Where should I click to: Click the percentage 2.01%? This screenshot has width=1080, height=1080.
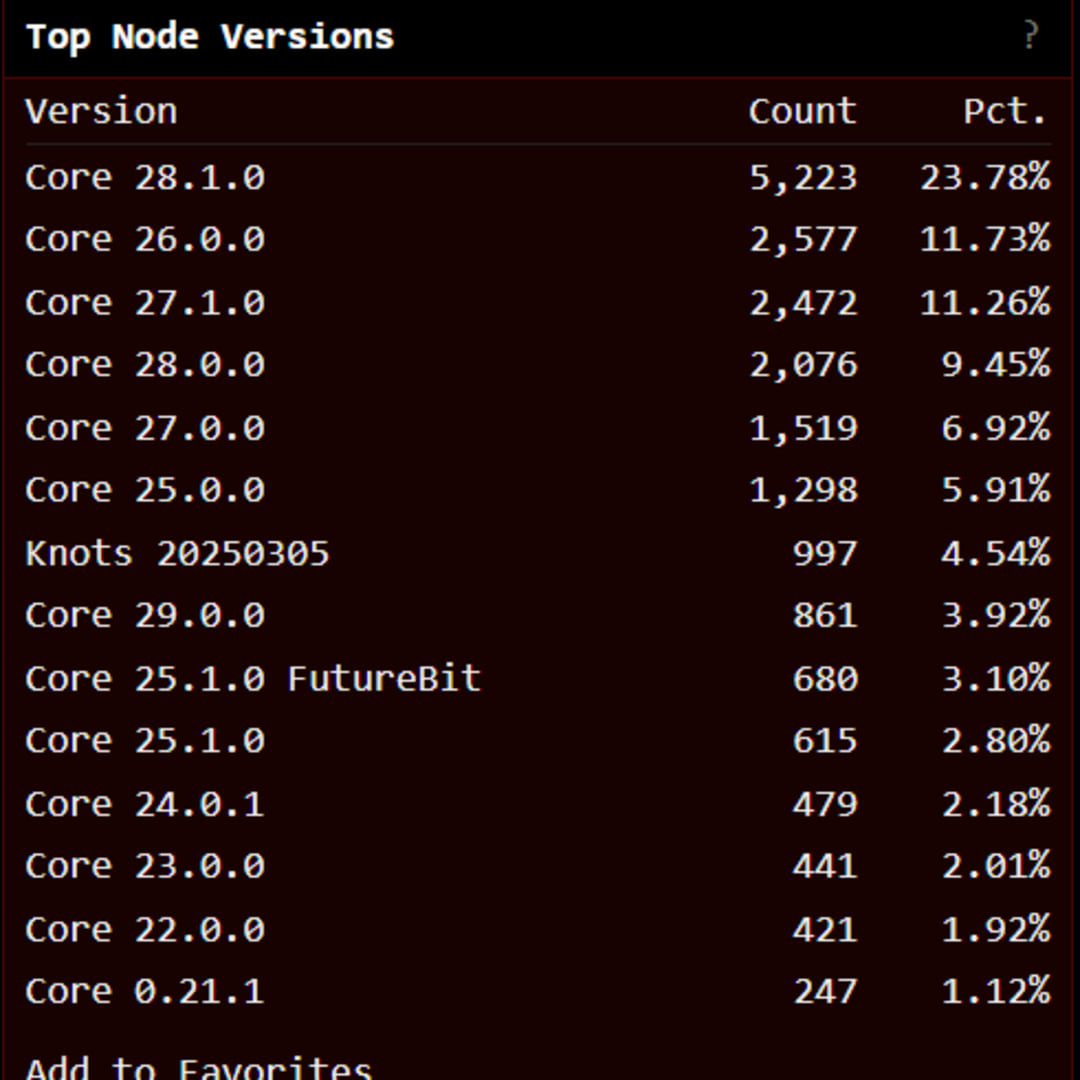pos(996,865)
